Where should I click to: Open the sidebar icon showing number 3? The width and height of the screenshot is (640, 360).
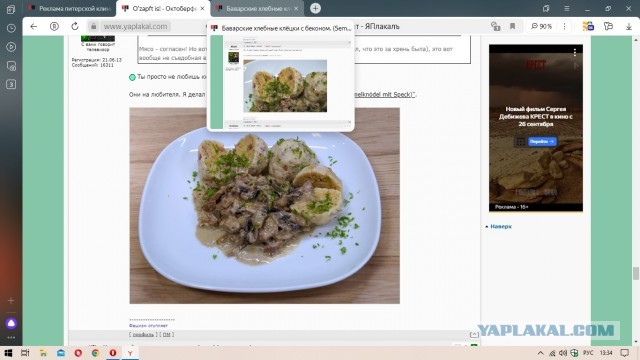pyautogui.click(x=11, y=84)
